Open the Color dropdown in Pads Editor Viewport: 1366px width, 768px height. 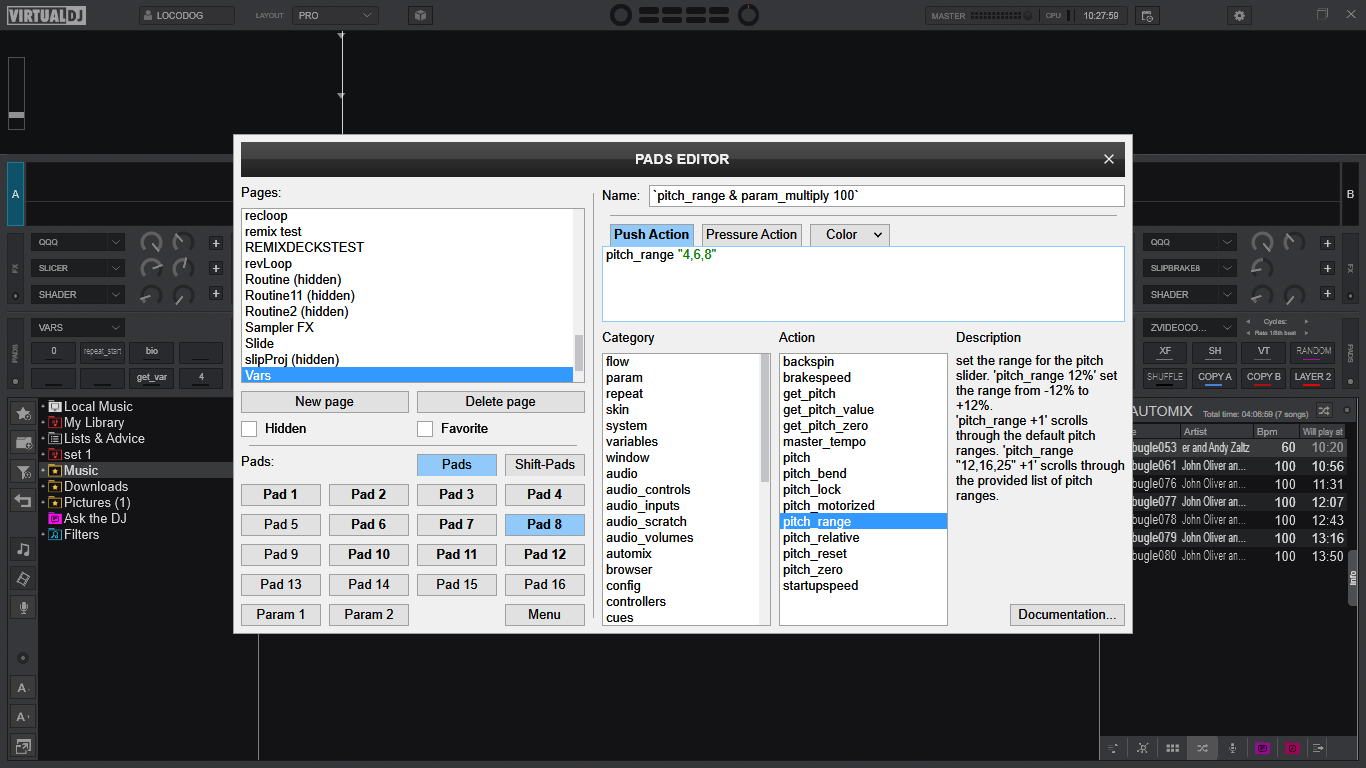click(849, 234)
